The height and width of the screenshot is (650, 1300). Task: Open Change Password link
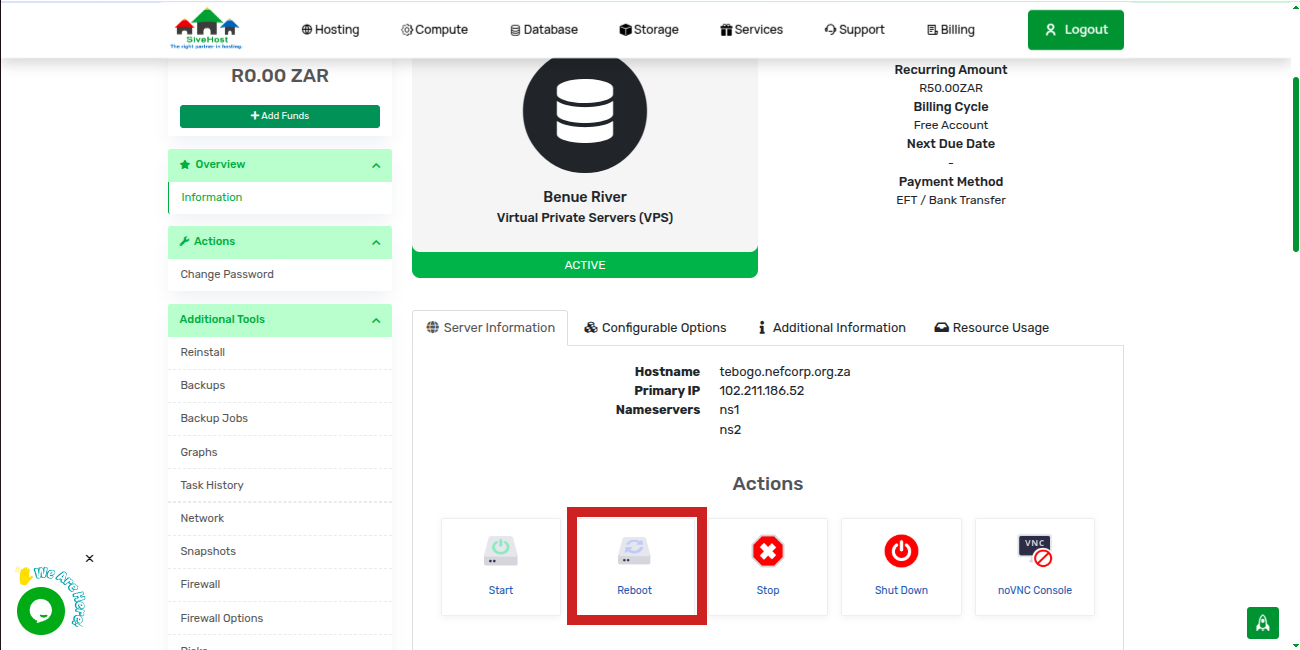click(227, 274)
